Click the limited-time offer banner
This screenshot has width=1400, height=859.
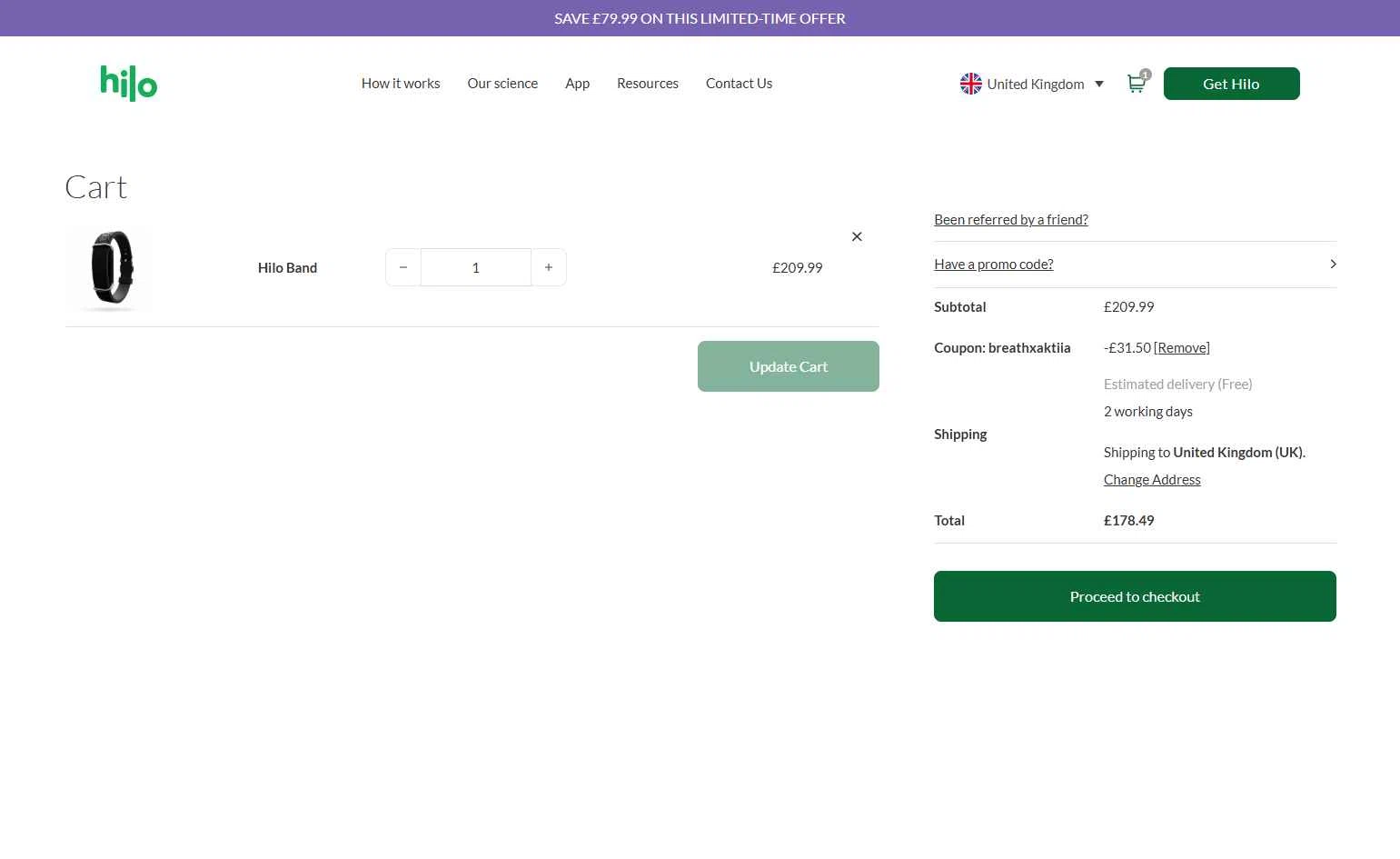[x=700, y=18]
